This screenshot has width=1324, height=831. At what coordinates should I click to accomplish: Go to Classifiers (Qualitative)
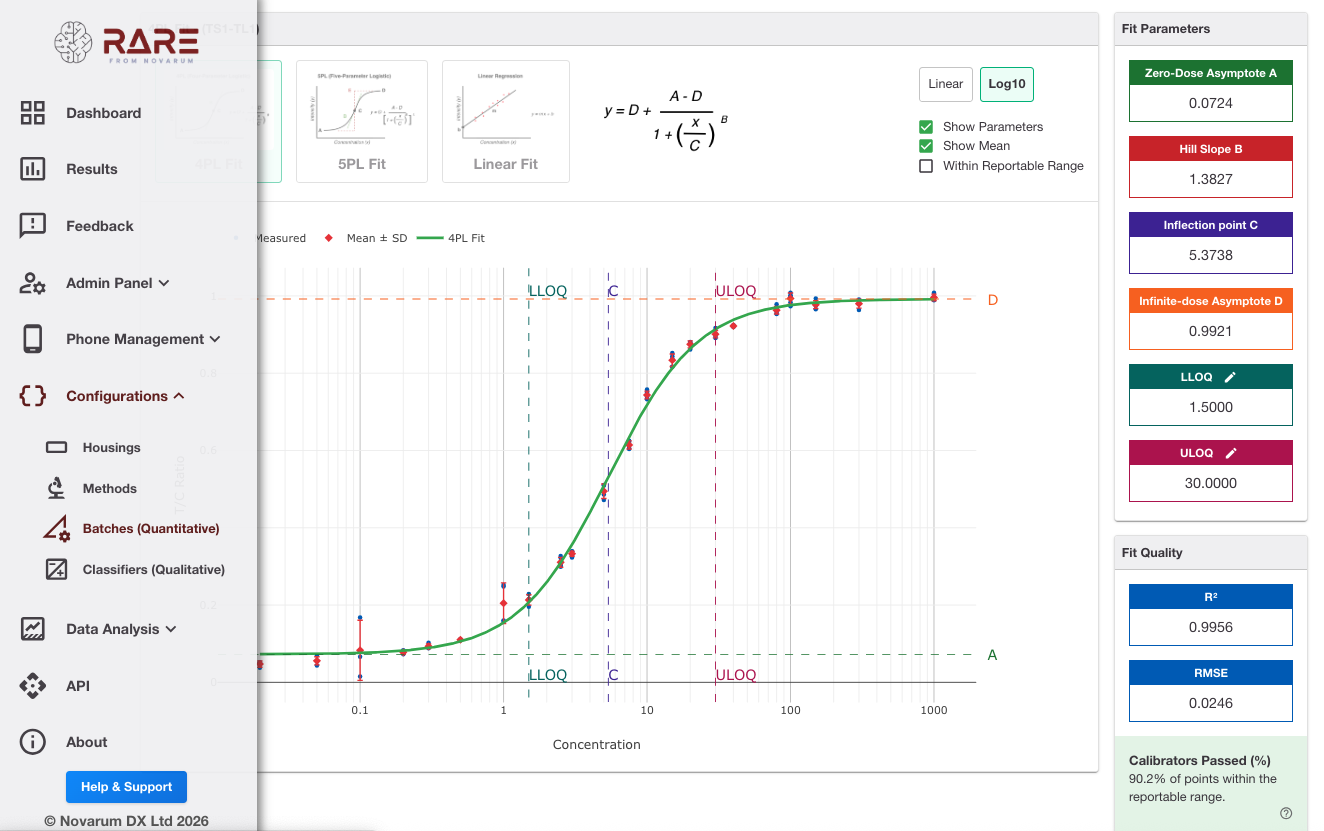[154, 569]
